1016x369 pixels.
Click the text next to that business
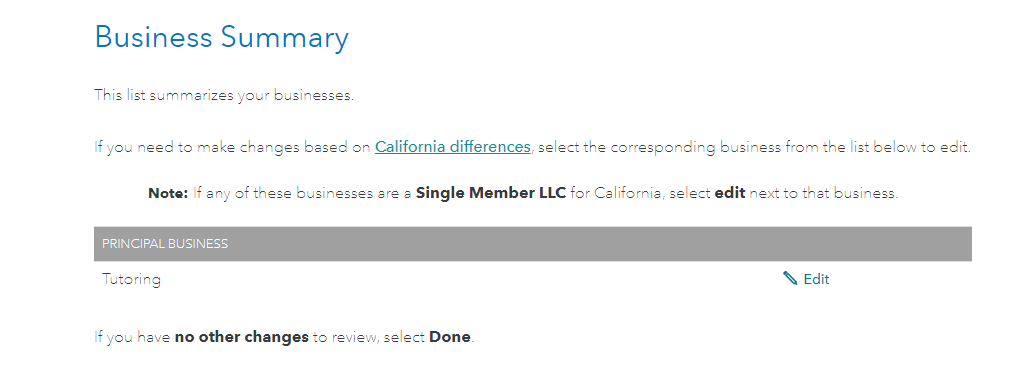pos(824,193)
